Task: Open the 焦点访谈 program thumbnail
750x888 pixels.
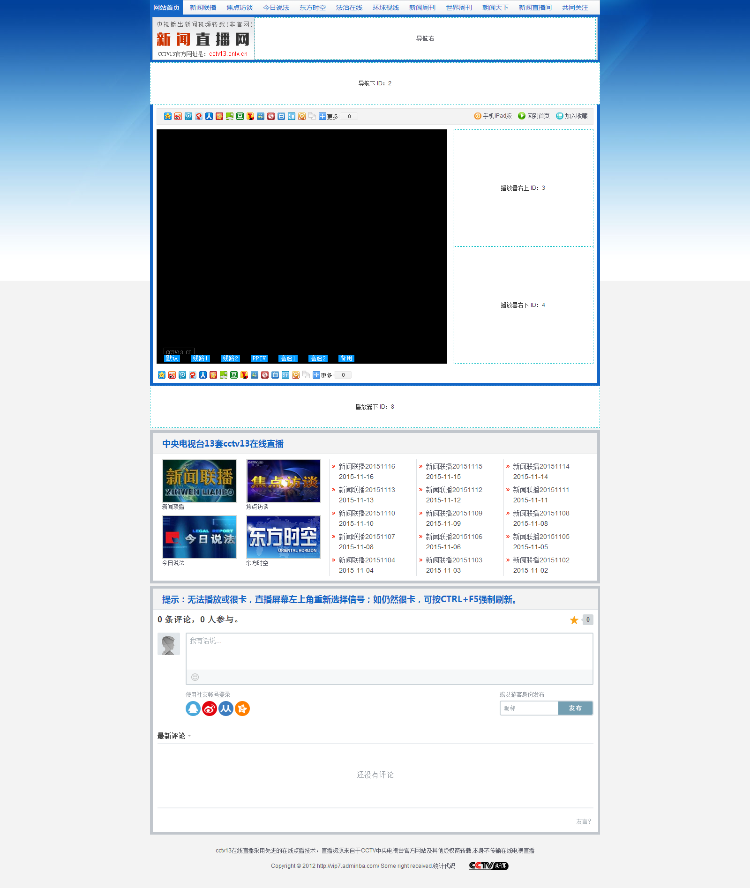Action: [x=283, y=481]
